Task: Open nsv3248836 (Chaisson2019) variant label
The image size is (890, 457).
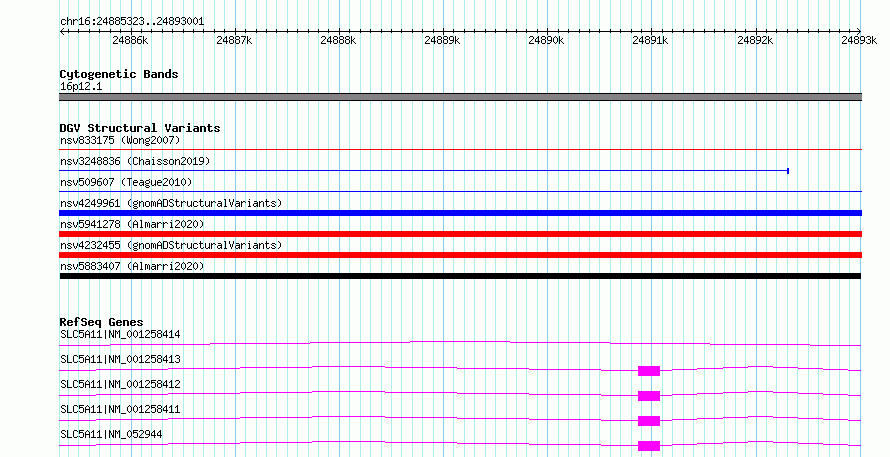Action: pyautogui.click(x=135, y=161)
